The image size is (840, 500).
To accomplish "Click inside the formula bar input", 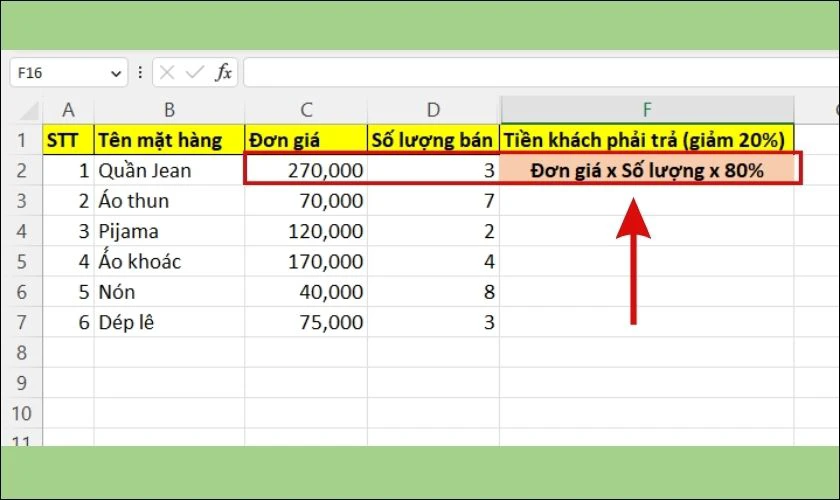I will [541, 72].
